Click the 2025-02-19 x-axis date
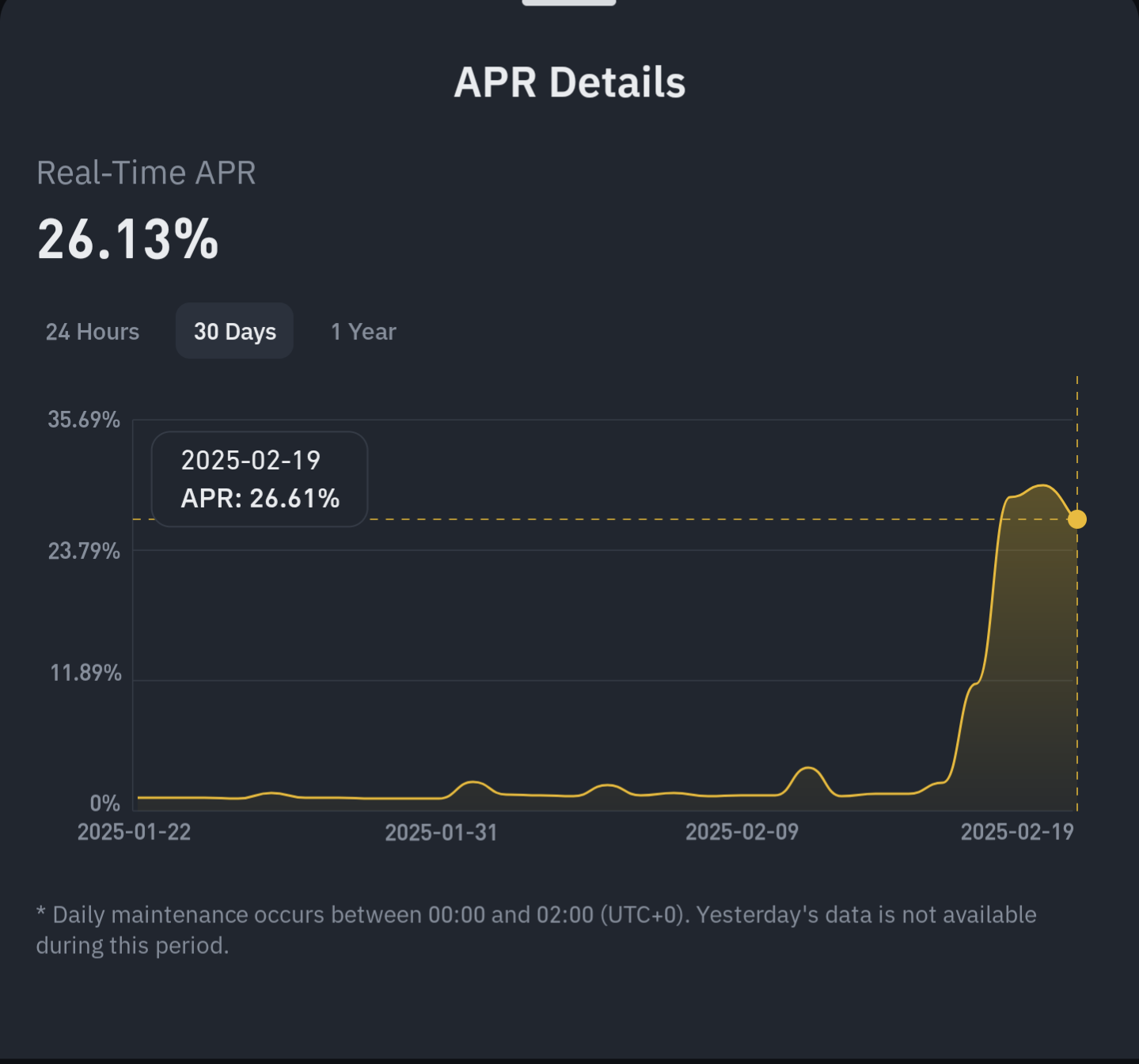Screen dimensions: 1139x1064 point(1017,832)
